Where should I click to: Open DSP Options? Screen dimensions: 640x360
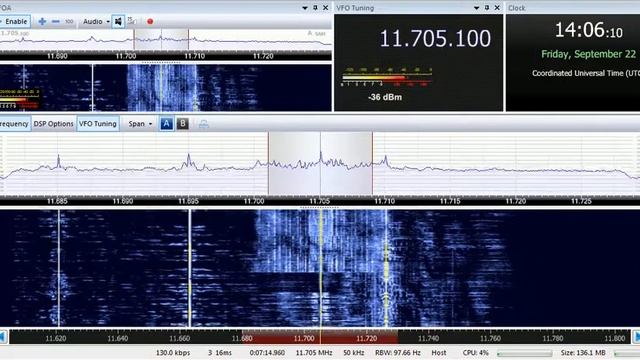[x=53, y=124]
